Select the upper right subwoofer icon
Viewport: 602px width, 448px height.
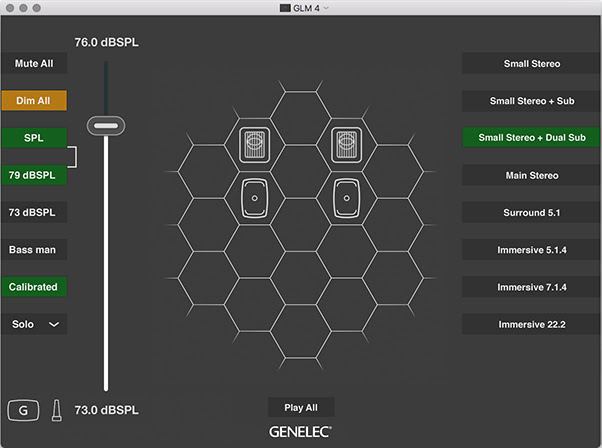click(346, 145)
